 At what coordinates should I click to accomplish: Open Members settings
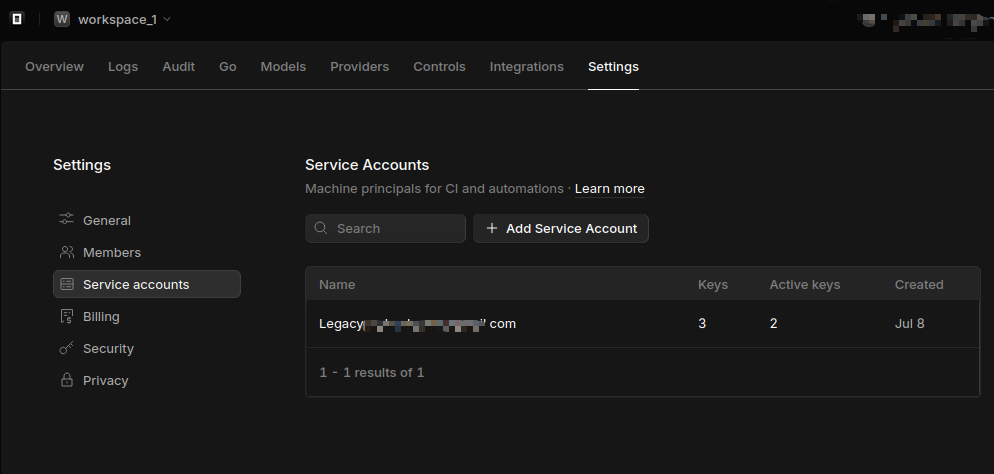pyautogui.click(x=146, y=252)
